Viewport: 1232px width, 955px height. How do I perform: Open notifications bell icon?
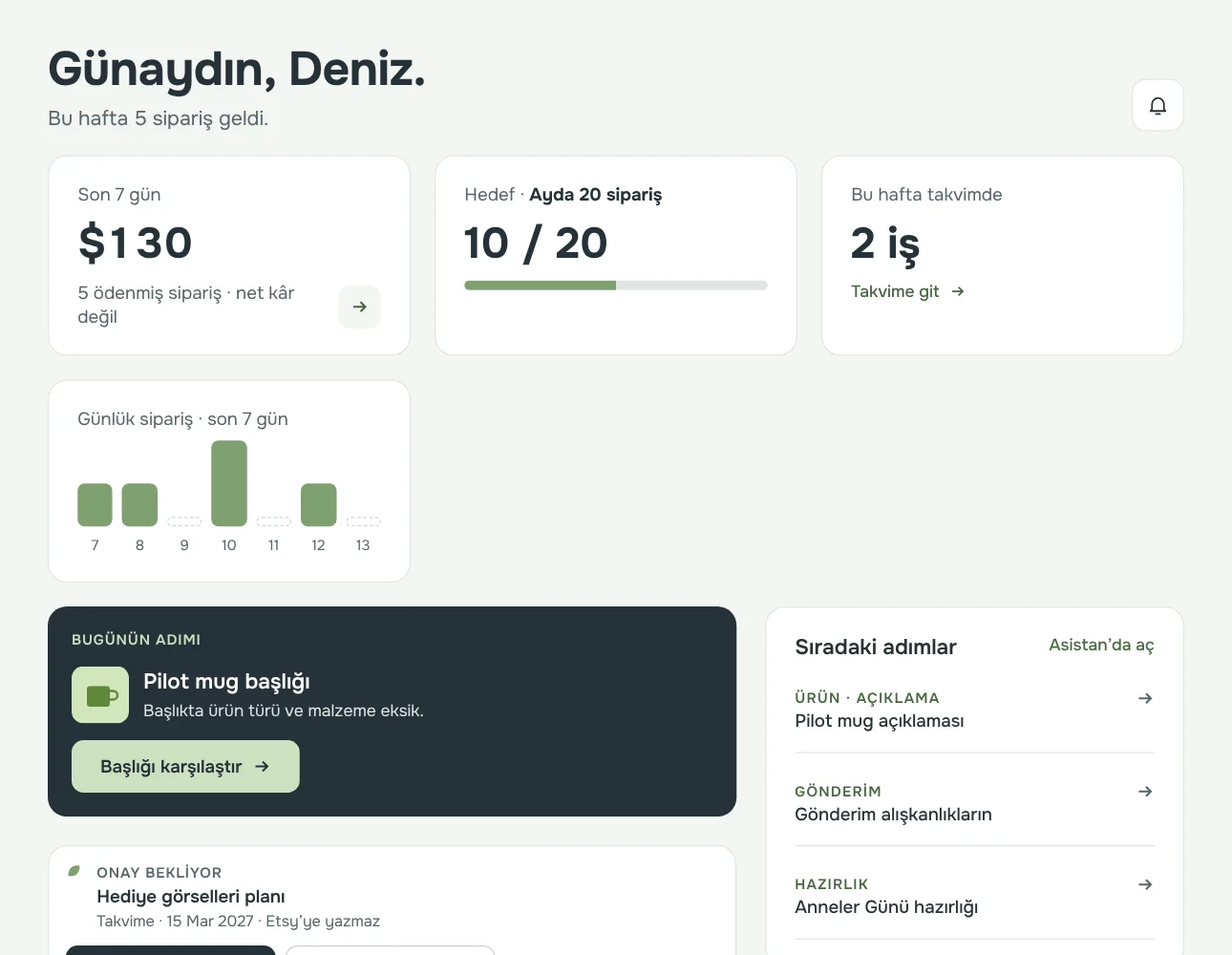pyautogui.click(x=1158, y=105)
